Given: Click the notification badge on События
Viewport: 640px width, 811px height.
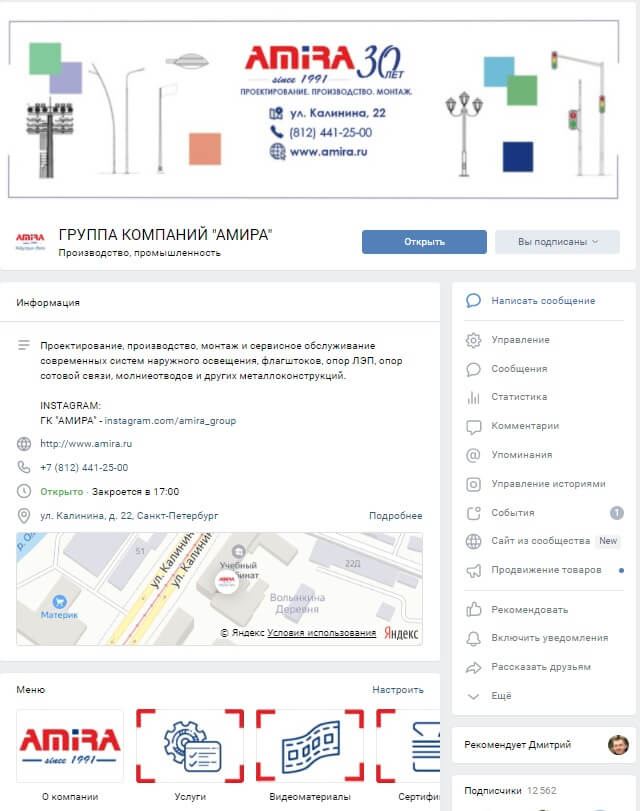Looking at the screenshot, I should [x=617, y=513].
